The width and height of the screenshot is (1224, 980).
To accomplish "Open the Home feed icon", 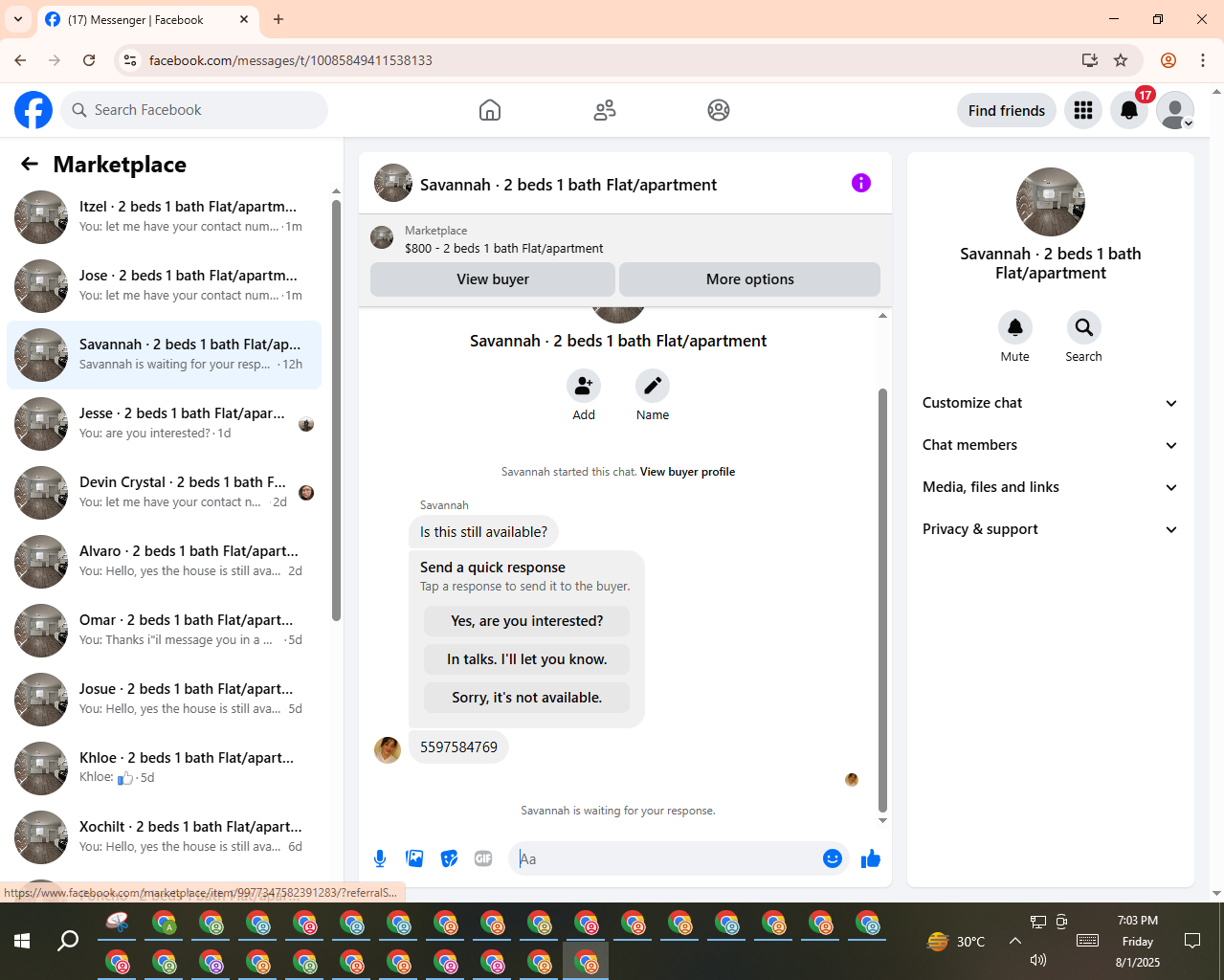I will coord(490,110).
